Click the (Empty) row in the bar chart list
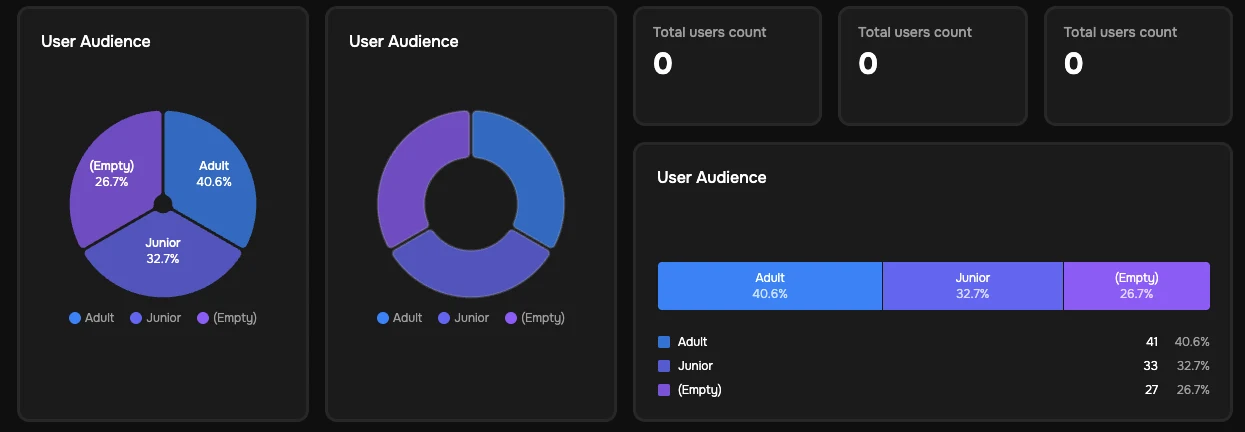The height and width of the screenshot is (432, 1245). click(934, 390)
